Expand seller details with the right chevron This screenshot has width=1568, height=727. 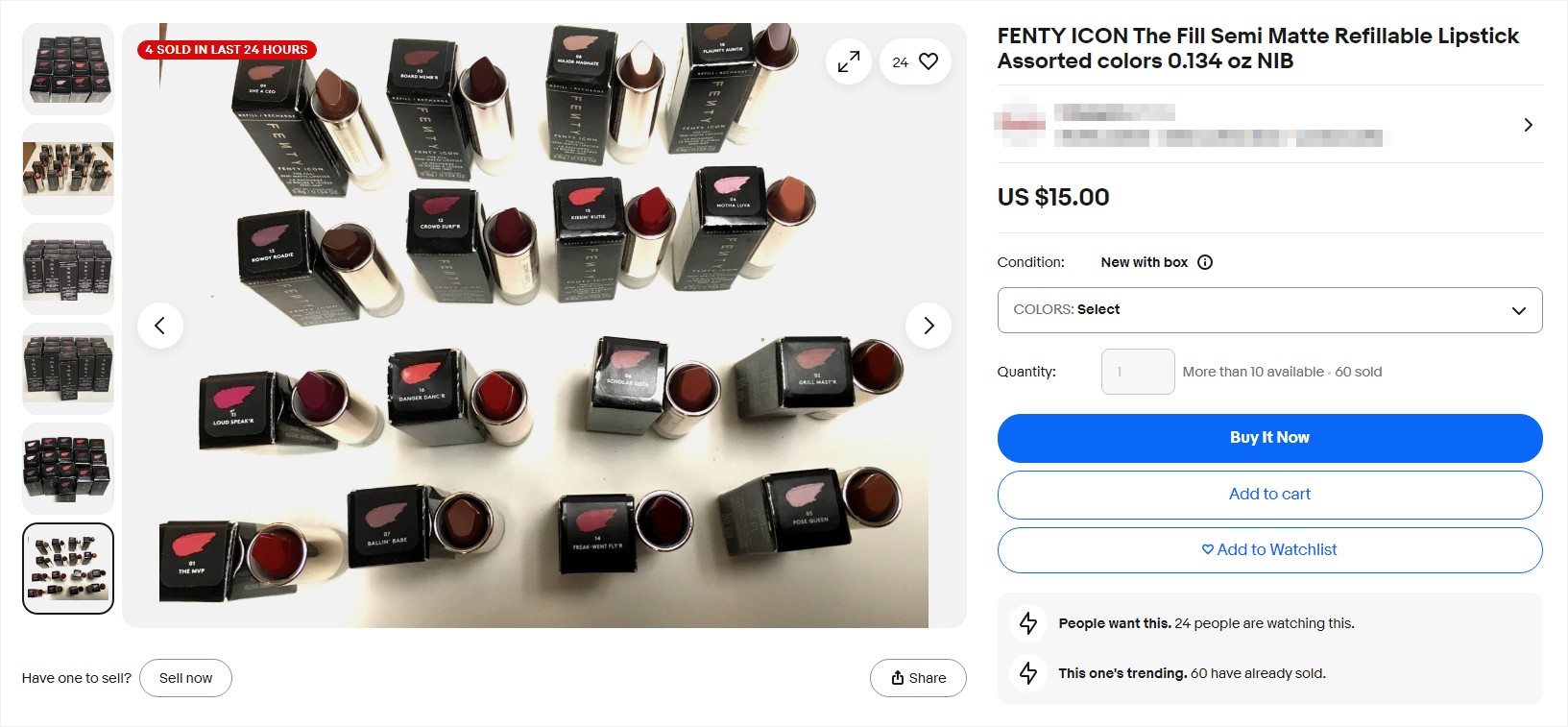1527,125
